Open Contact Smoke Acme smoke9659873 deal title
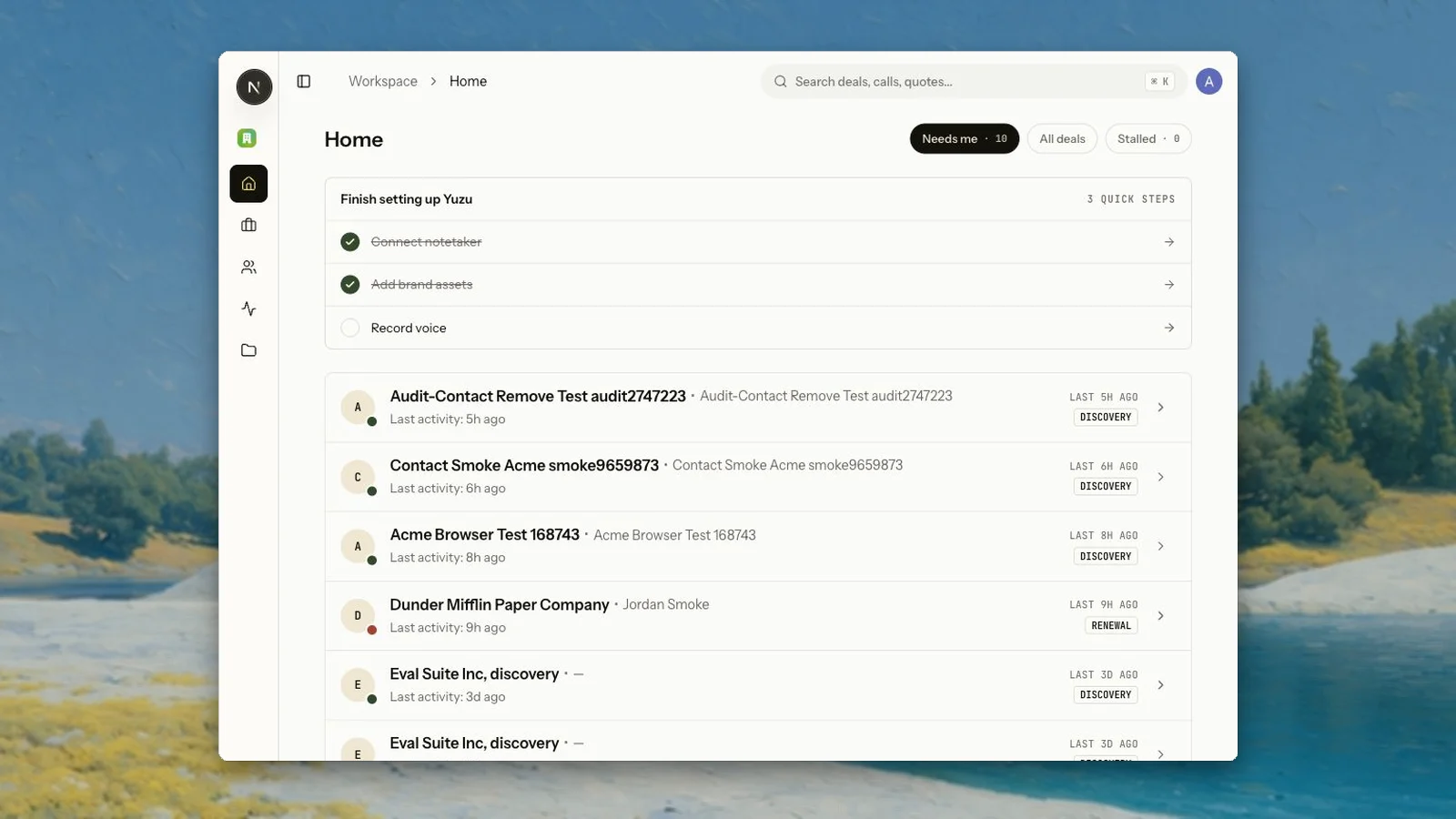1456x819 pixels. click(524, 465)
